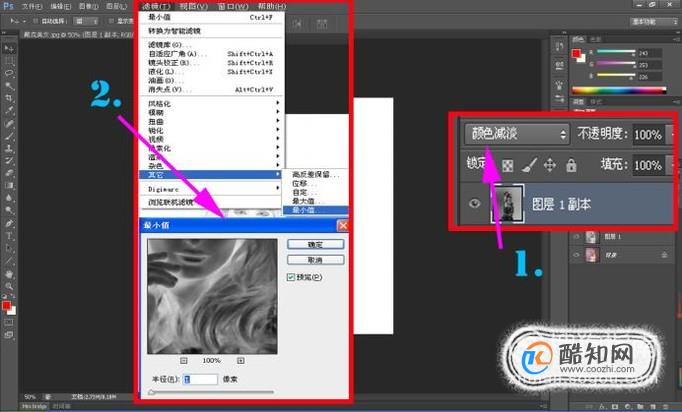Screen dimensions: 682x412
Task: Select the Horizontal Type tool
Action: pyautogui.click(x=9, y=236)
